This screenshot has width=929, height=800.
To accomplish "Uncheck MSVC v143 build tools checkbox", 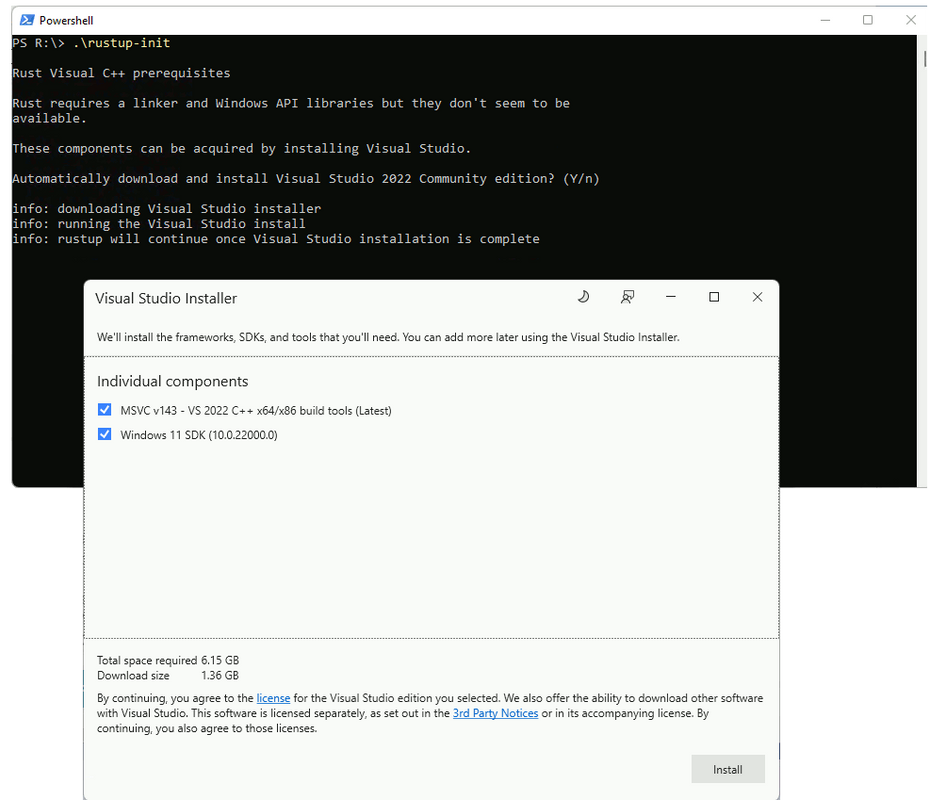I will (105, 409).
